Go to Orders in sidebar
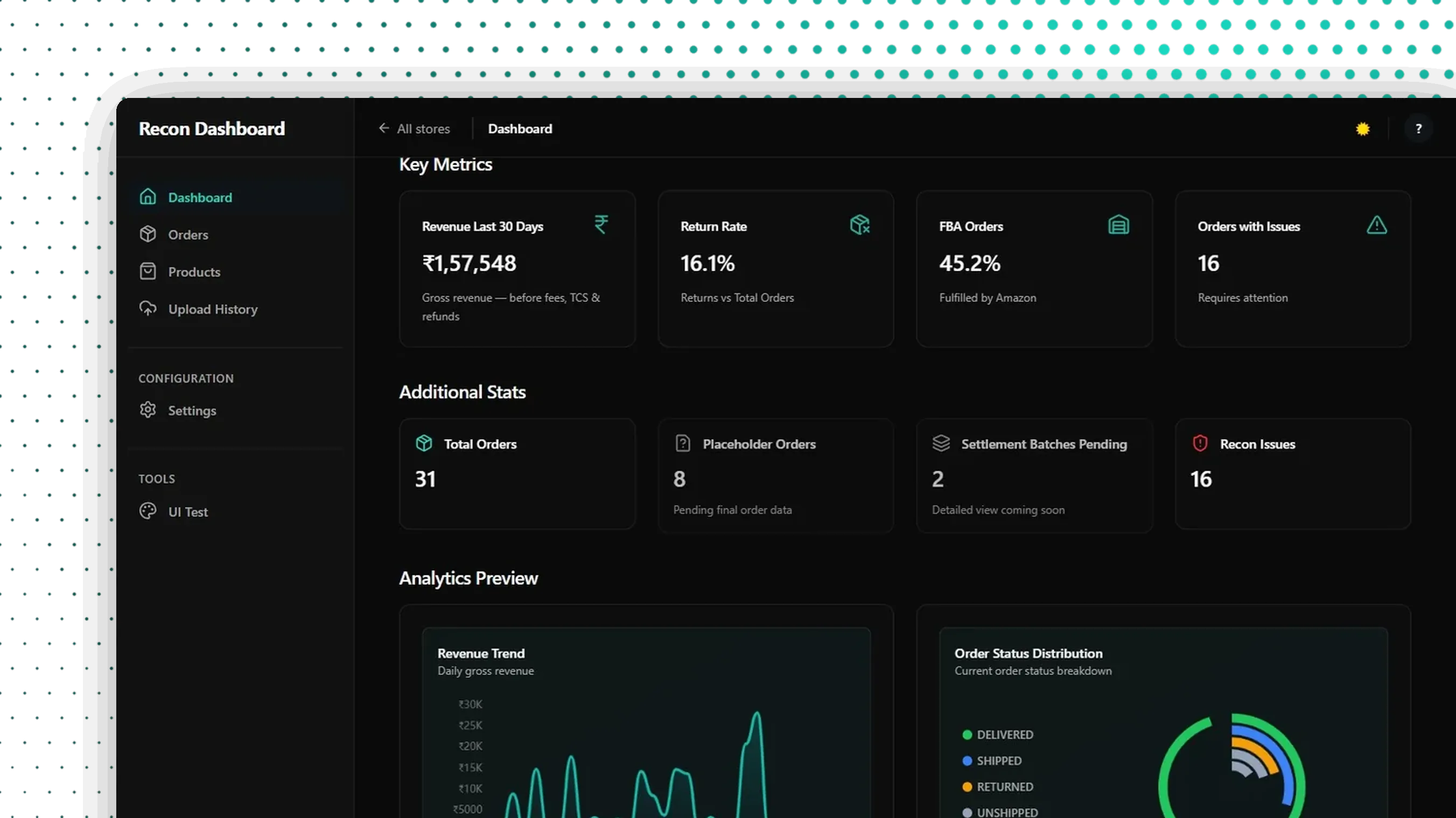This screenshot has height=818, width=1456. tap(236, 235)
